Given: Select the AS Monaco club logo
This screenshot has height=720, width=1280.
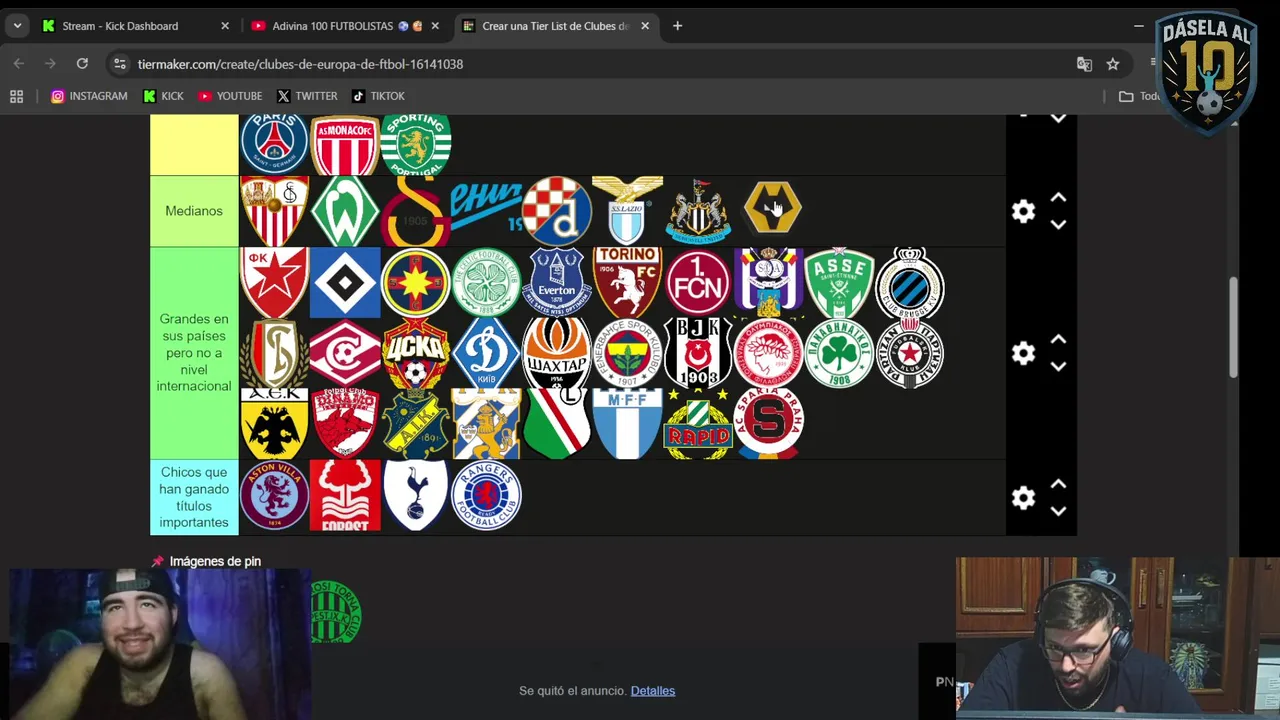Looking at the screenshot, I should coord(345,145).
